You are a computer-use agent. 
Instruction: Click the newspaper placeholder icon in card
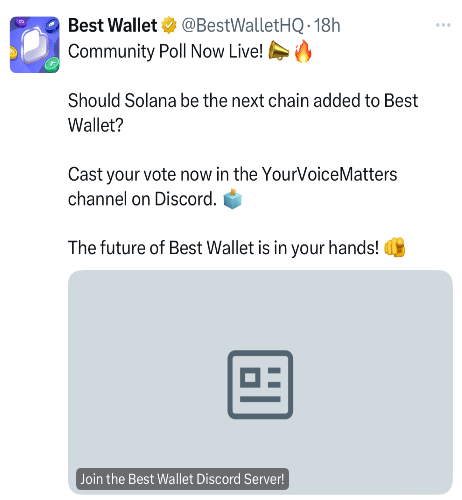260,384
